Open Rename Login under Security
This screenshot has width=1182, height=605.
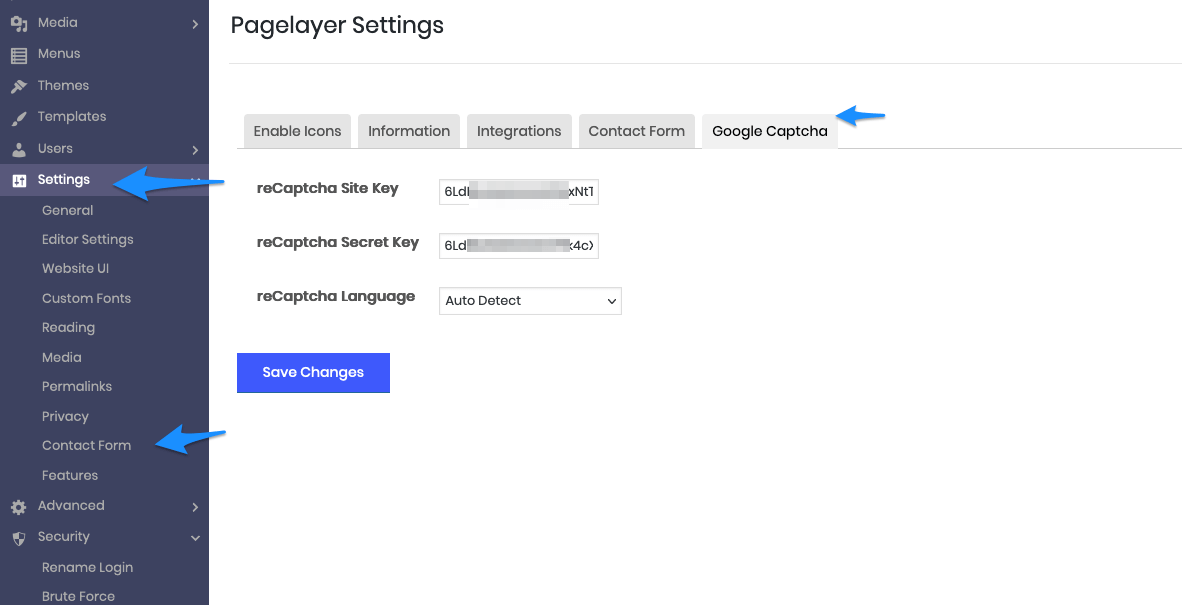[87, 567]
